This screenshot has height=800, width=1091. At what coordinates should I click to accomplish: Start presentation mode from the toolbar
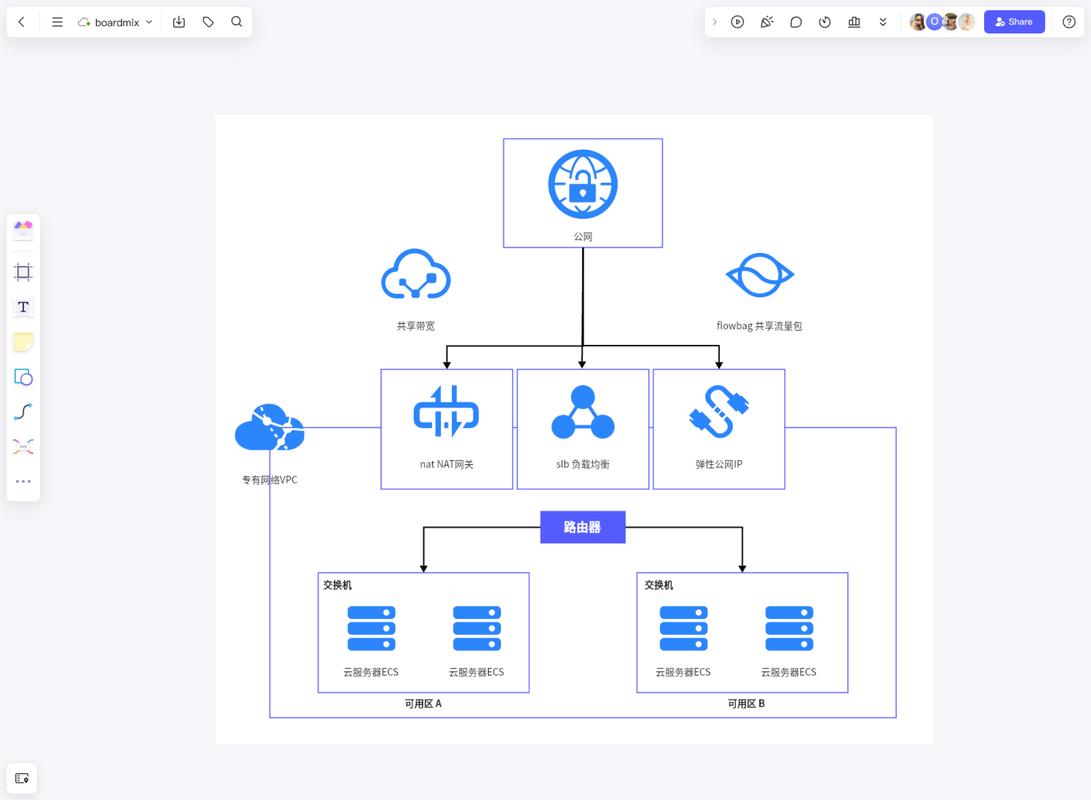click(x=737, y=21)
